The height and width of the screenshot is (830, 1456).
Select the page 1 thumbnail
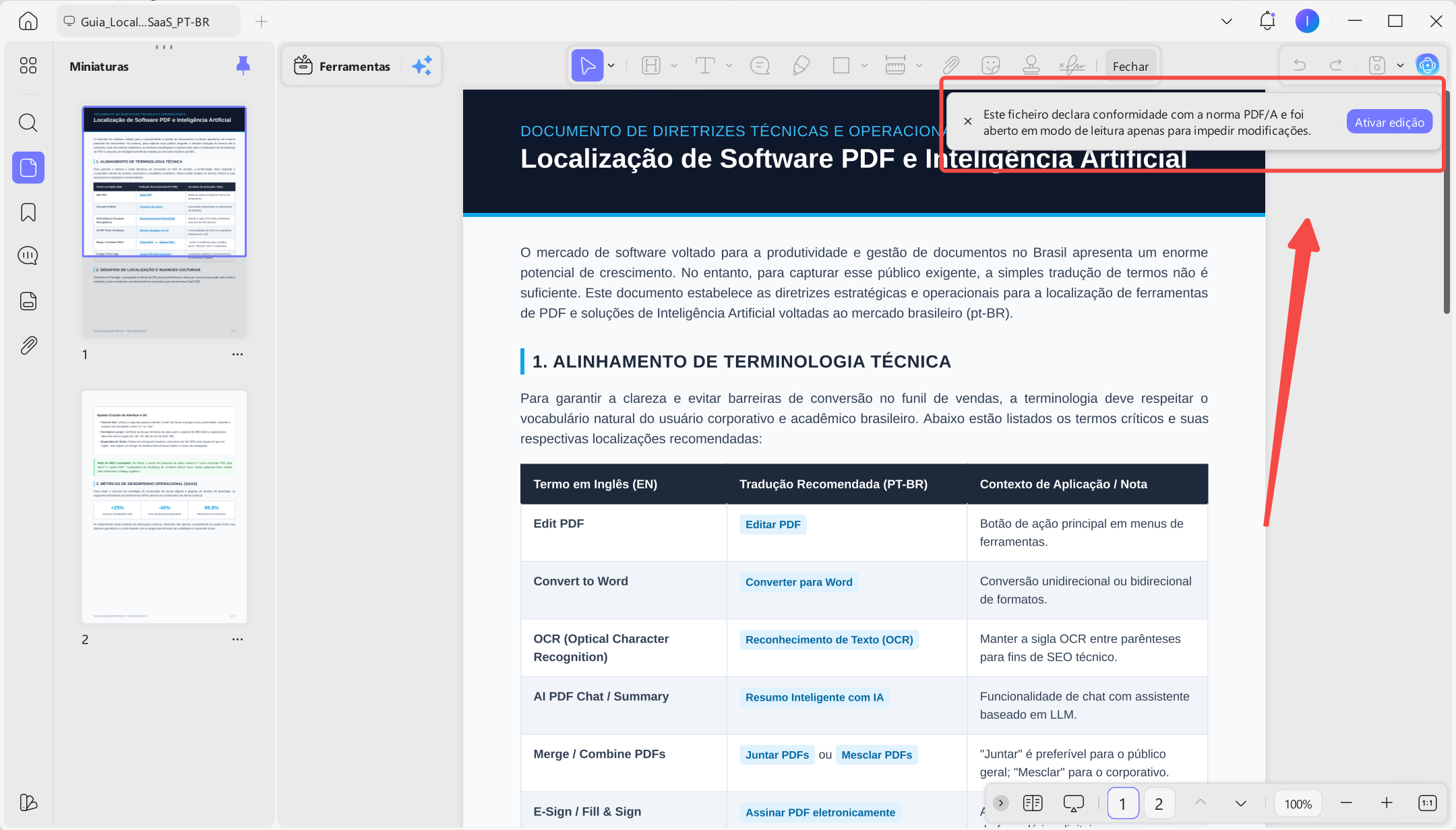pyautogui.click(x=164, y=222)
